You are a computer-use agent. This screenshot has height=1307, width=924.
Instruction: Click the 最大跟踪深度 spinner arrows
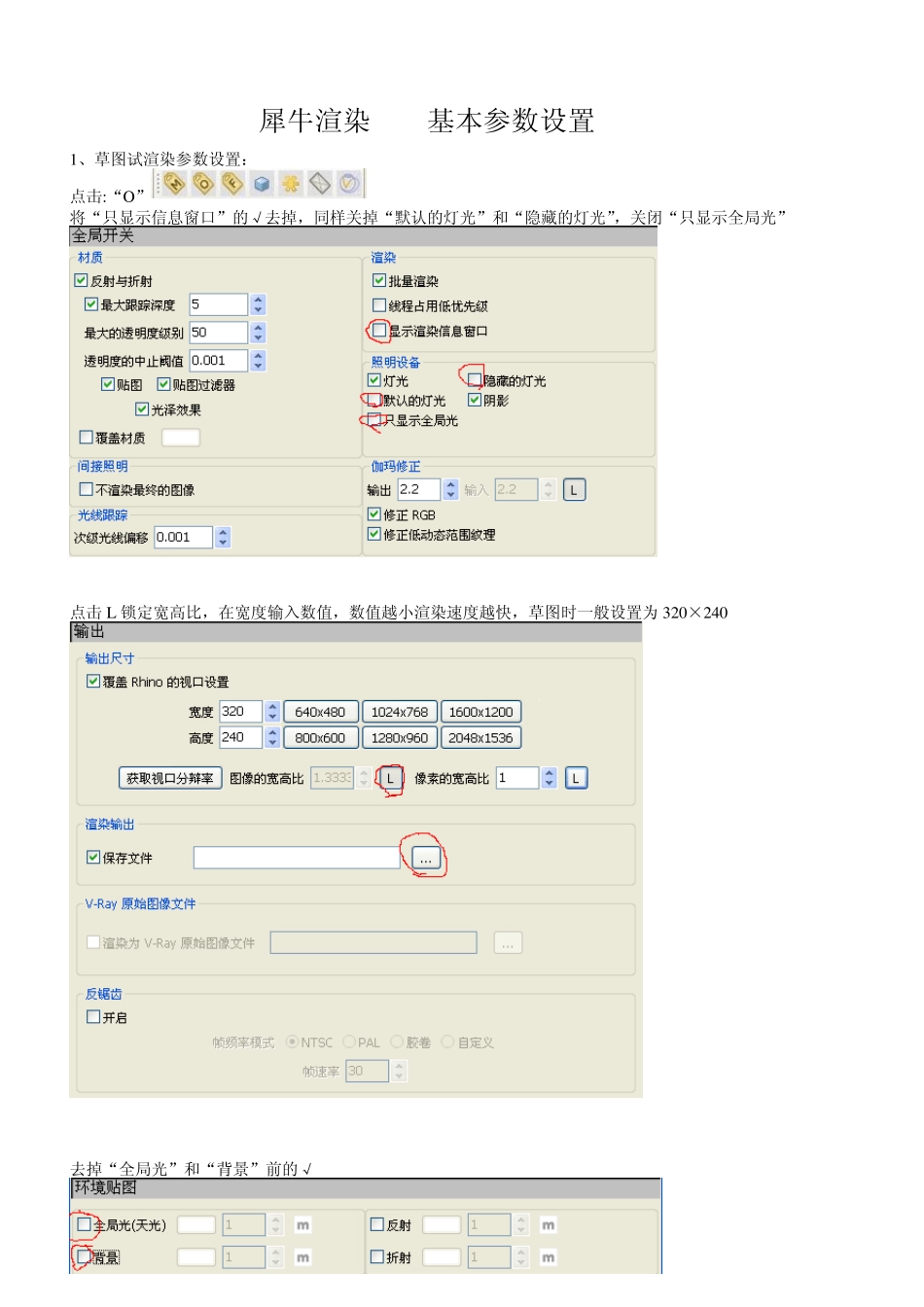pos(258,304)
